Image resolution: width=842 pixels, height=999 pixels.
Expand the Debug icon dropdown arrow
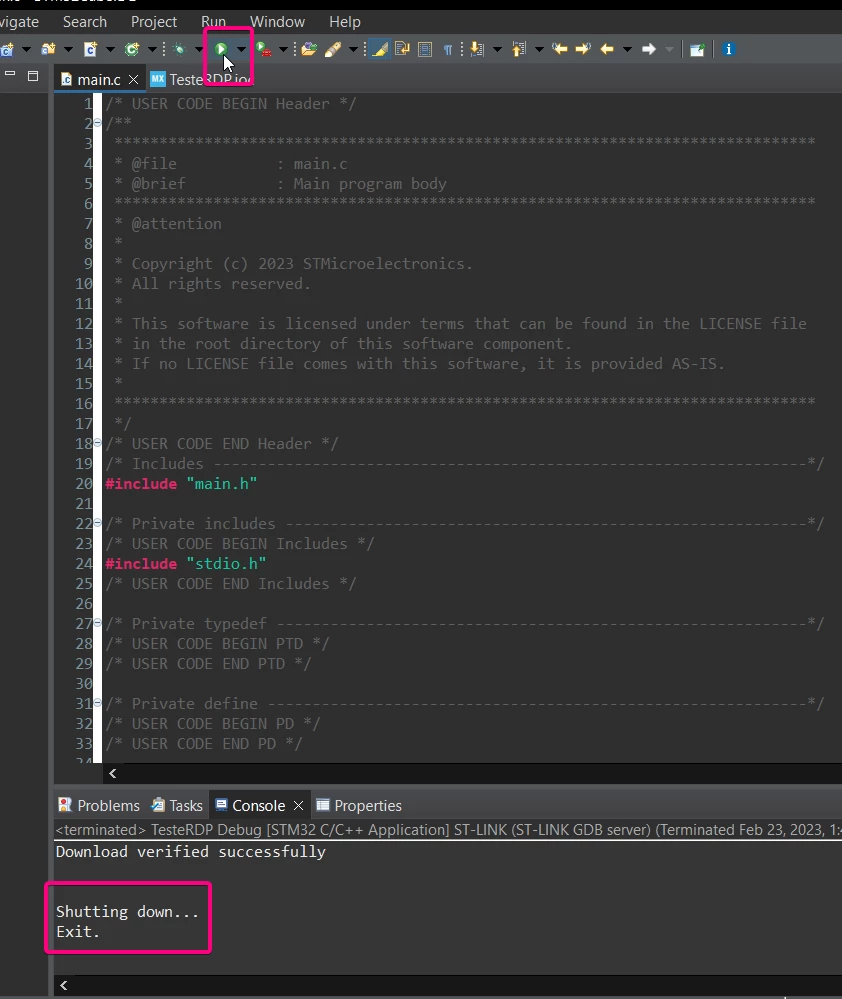coord(199,49)
